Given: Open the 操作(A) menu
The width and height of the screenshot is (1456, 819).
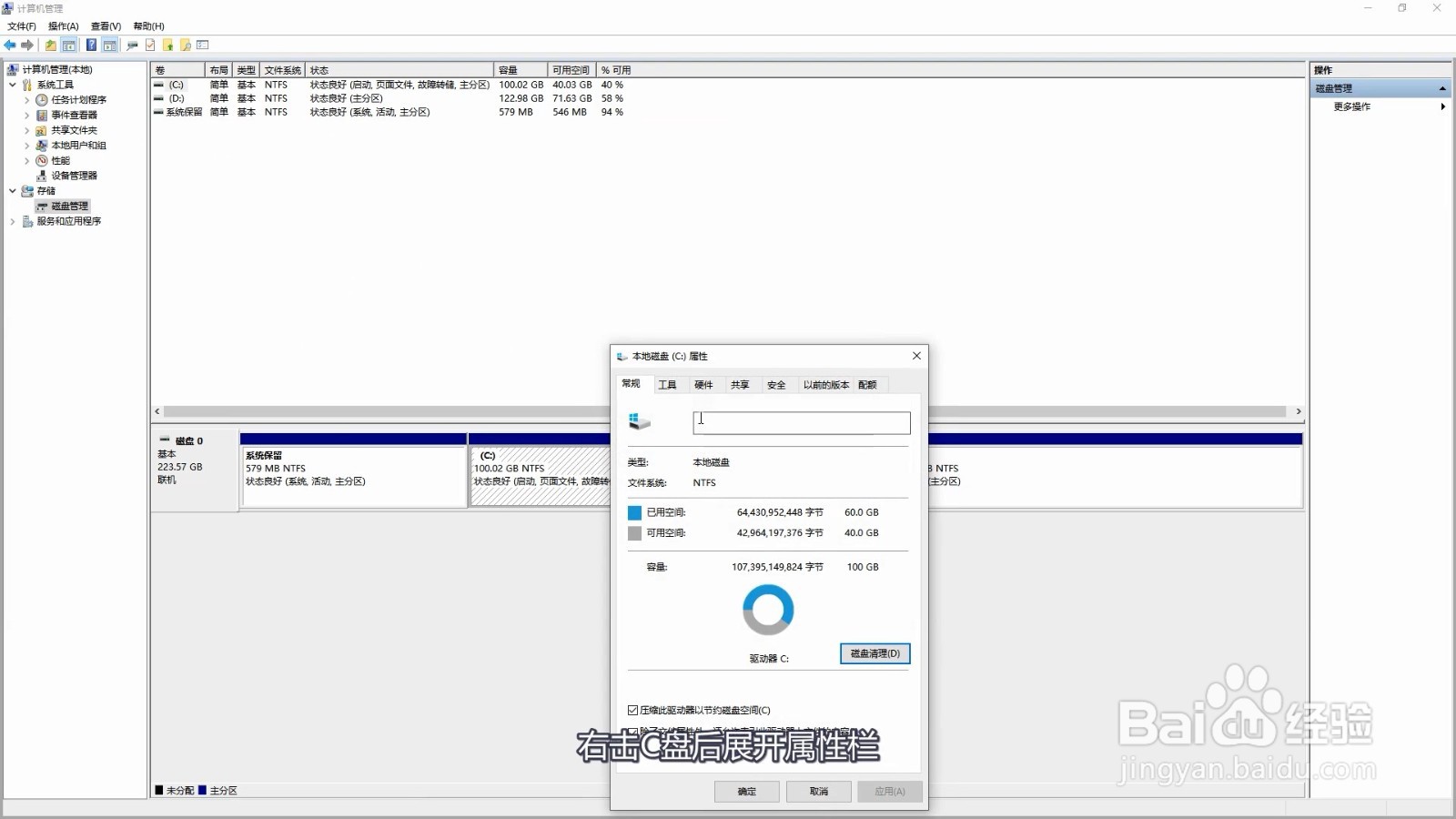Looking at the screenshot, I should coord(64,26).
